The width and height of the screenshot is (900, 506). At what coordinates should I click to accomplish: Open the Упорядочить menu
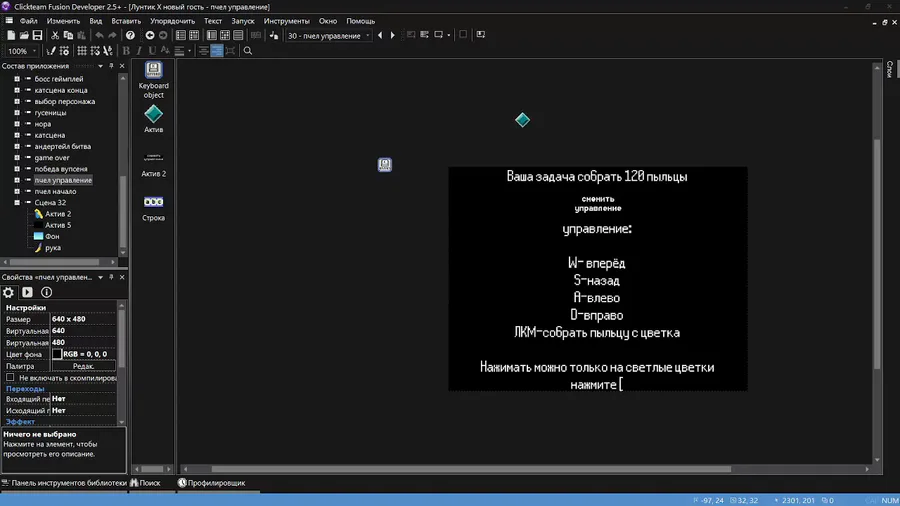pyautogui.click(x=172, y=21)
